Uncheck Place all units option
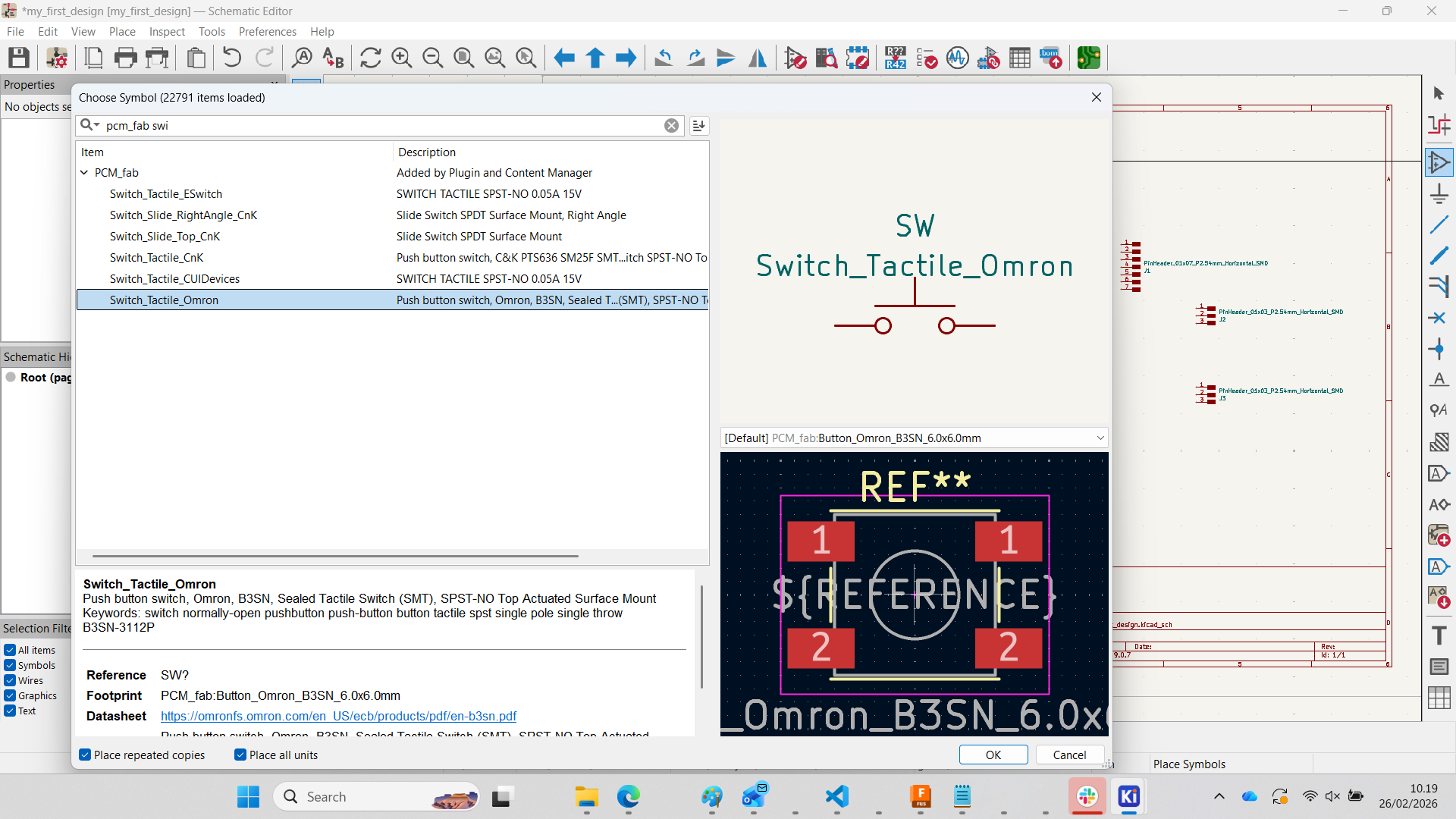Viewport: 1456px width, 819px height. (x=240, y=755)
